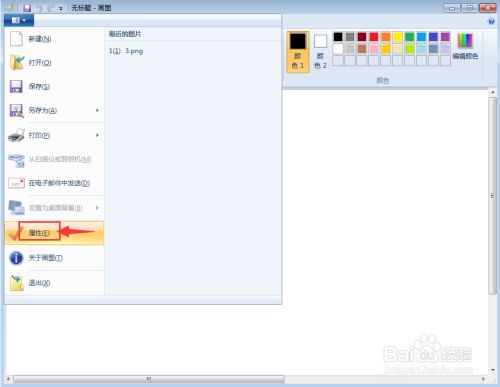Maximize the Paint window
This screenshot has width=500, height=387.
[469, 8]
